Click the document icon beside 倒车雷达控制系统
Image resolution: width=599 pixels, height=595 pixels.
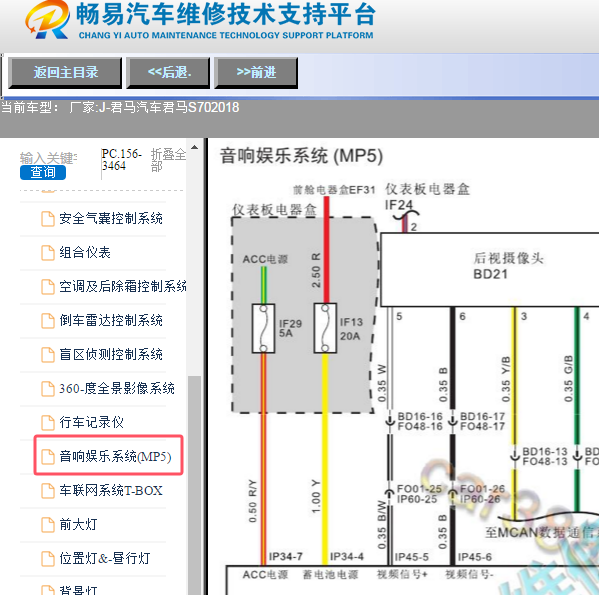click(48, 321)
